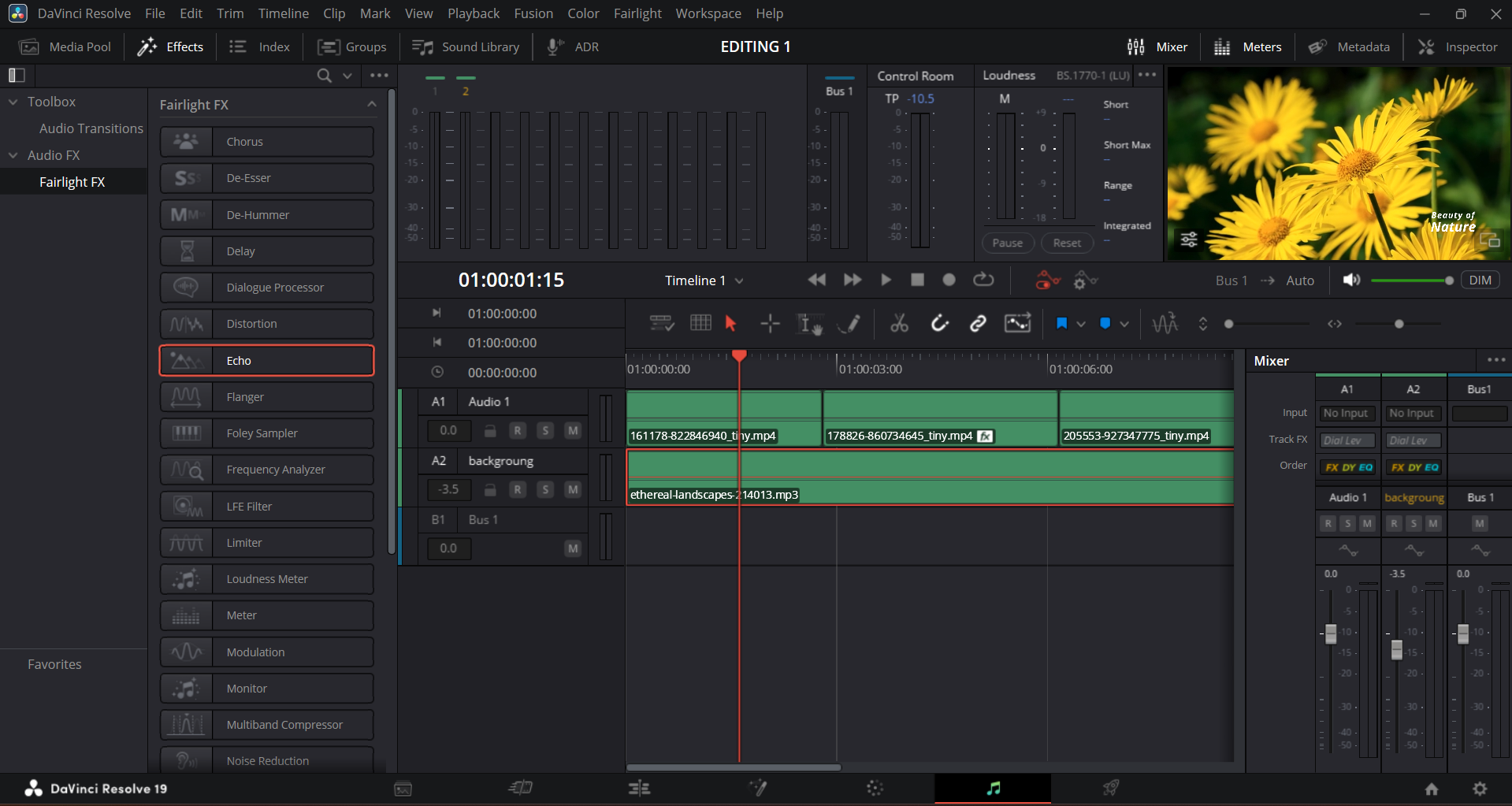The height and width of the screenshot is (806, 1512).
Task: Click the loop playback icon
Action: (x=983, y=280)
